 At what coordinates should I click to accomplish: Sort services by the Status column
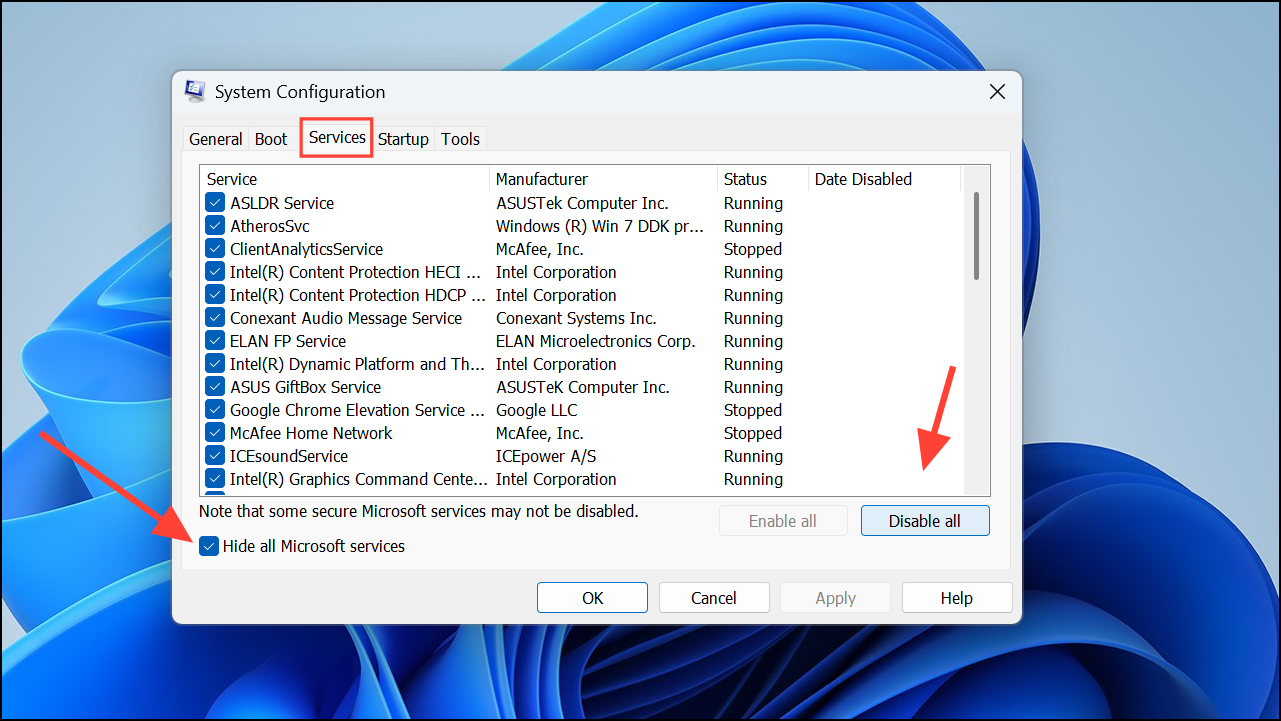[745, 179]
